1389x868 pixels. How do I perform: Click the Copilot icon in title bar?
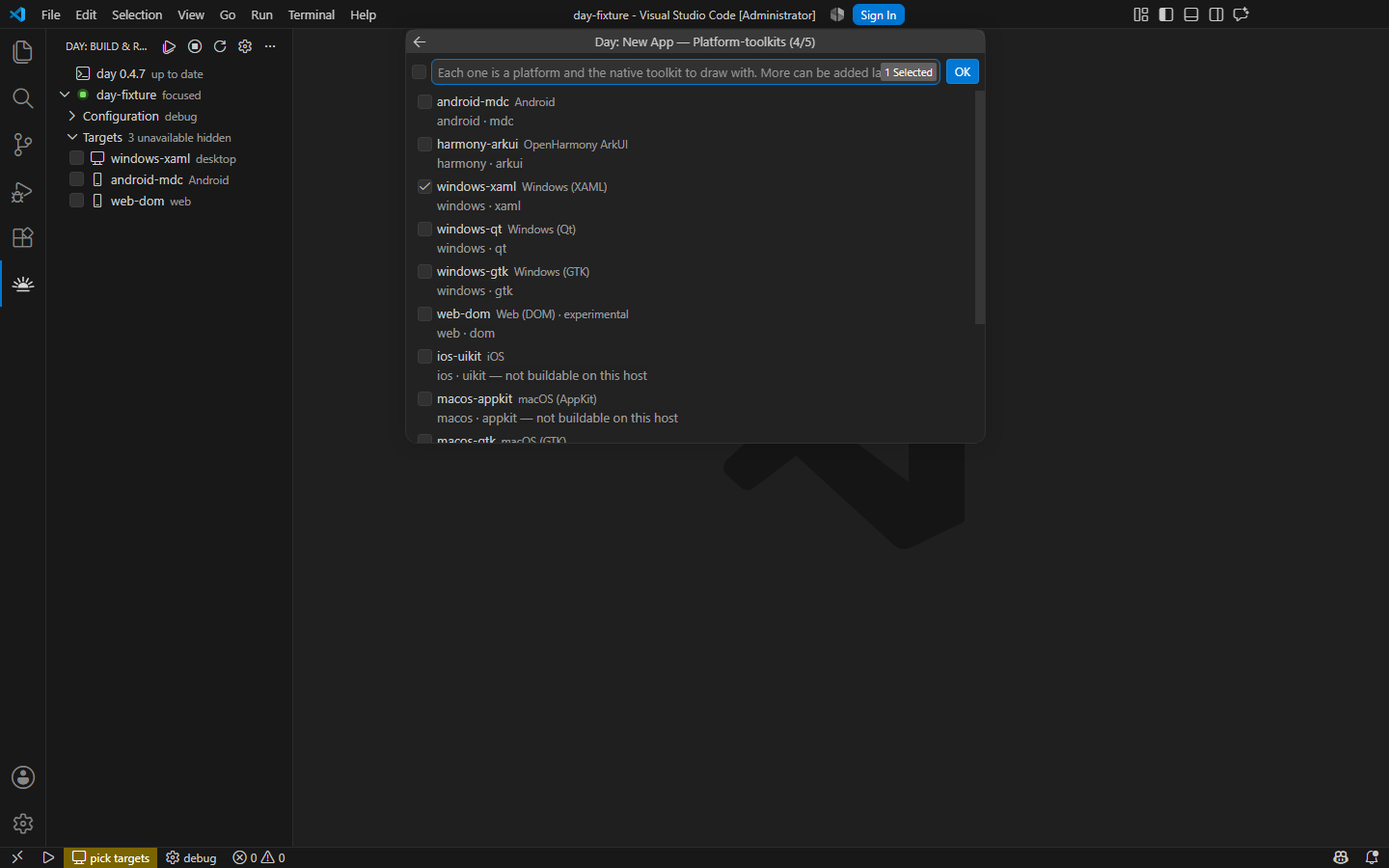[x=837, y=14]
